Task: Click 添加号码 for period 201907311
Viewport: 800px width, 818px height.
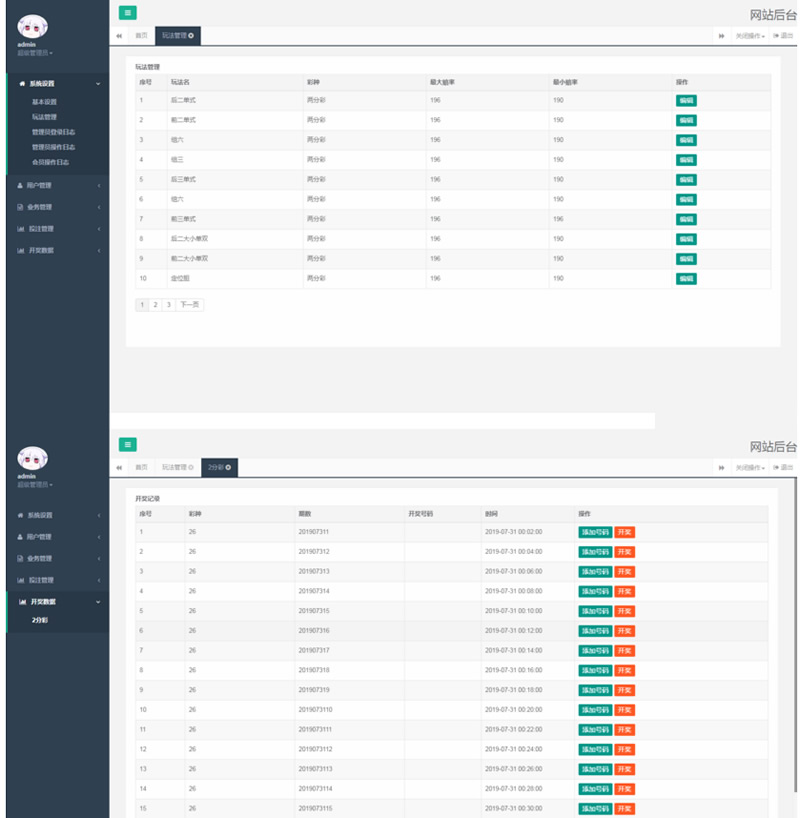Action: coord(594,532)
